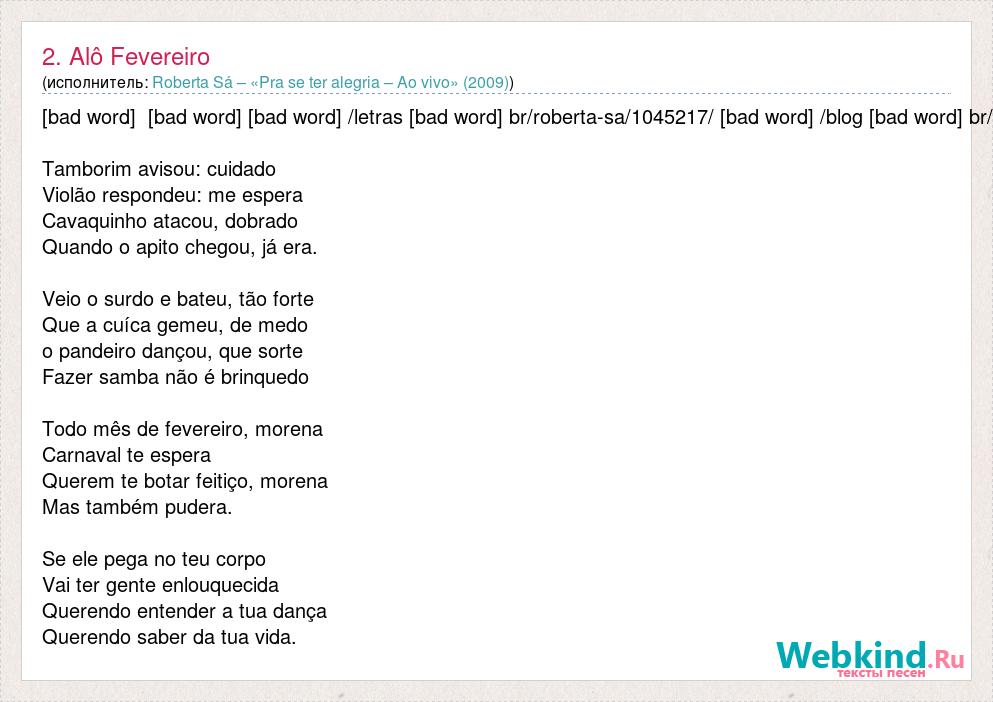Image resolution: width=993 pixels, height=702 pixels.
Task: Open the Roberta Sá album link
Action: 331,83
